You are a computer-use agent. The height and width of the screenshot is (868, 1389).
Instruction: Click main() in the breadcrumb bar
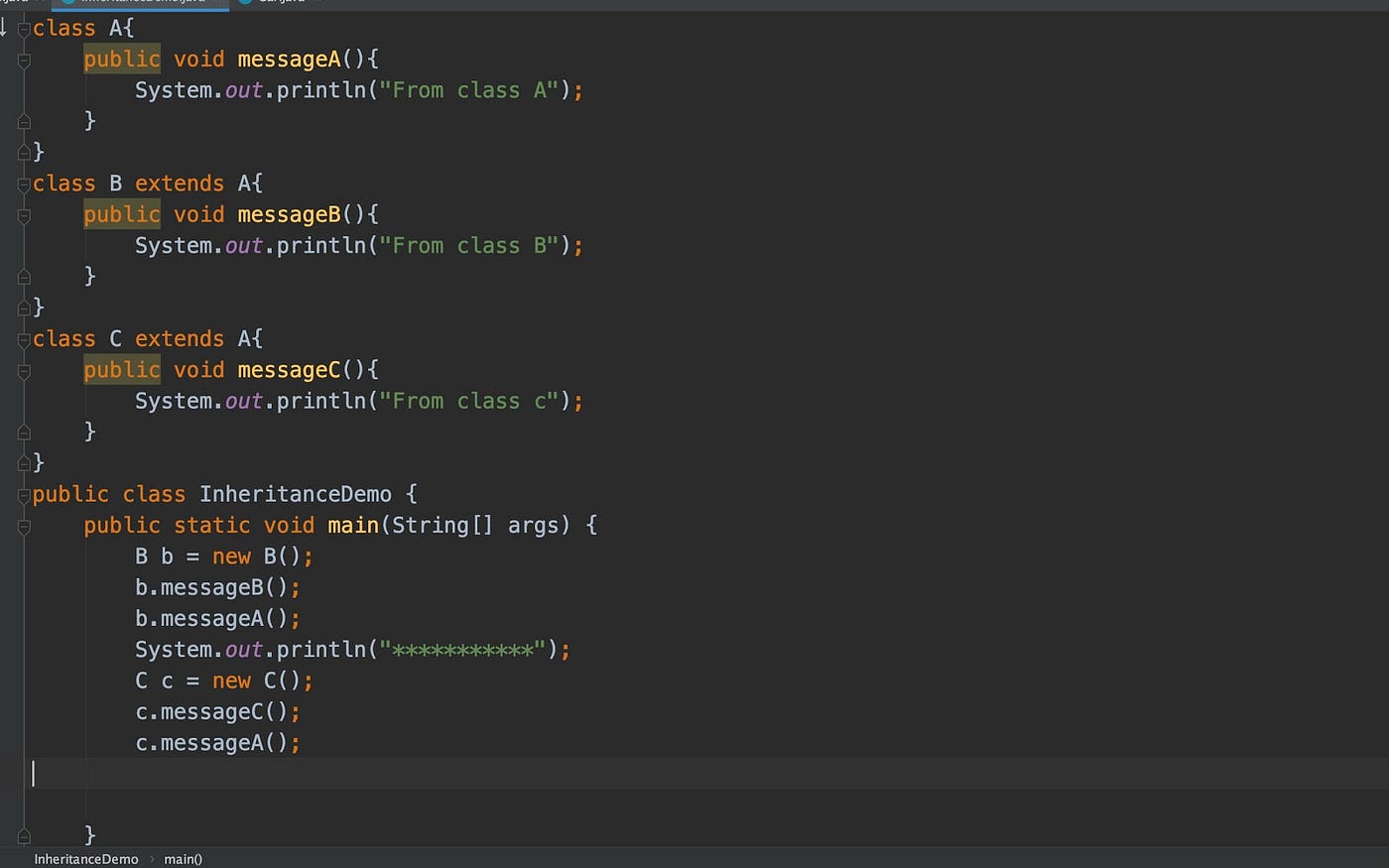click(182, 859)
